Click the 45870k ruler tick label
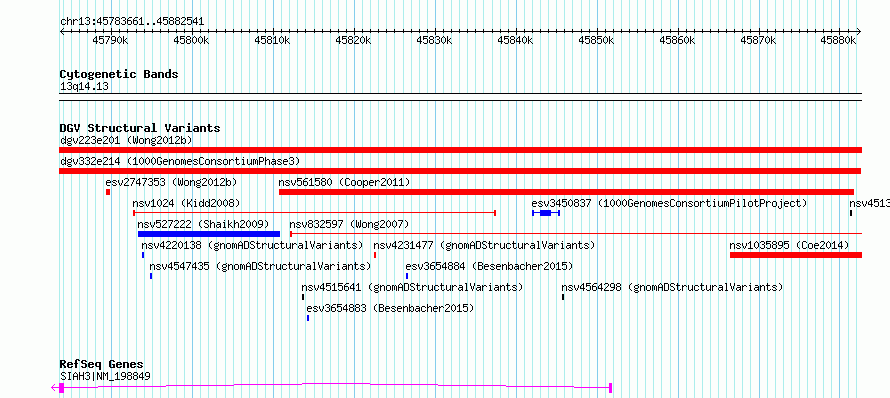The image size is (890, 398). point(758,40)
